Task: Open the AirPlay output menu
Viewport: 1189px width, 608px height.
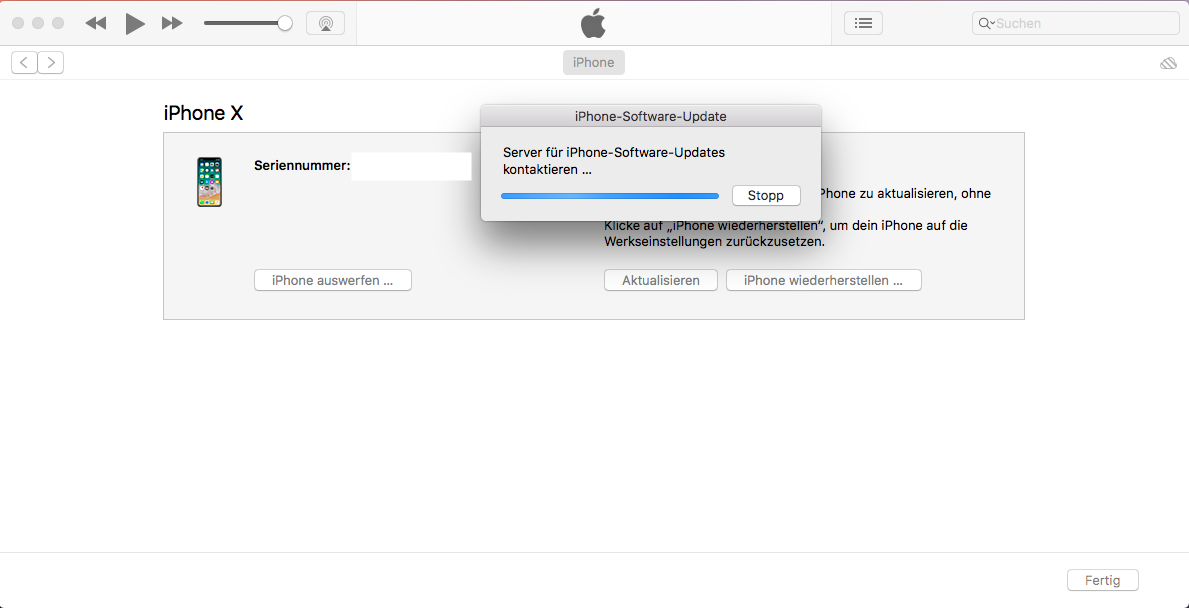Action: pos(325,24)
